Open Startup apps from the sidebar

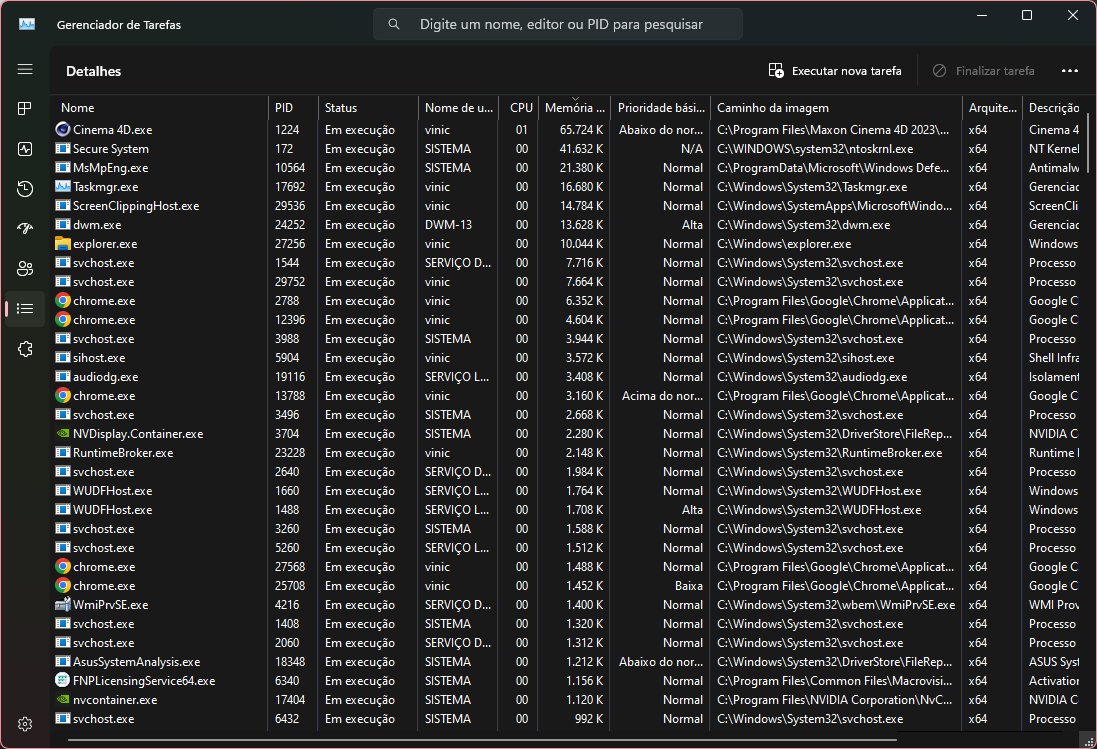(x=25, y=229)
